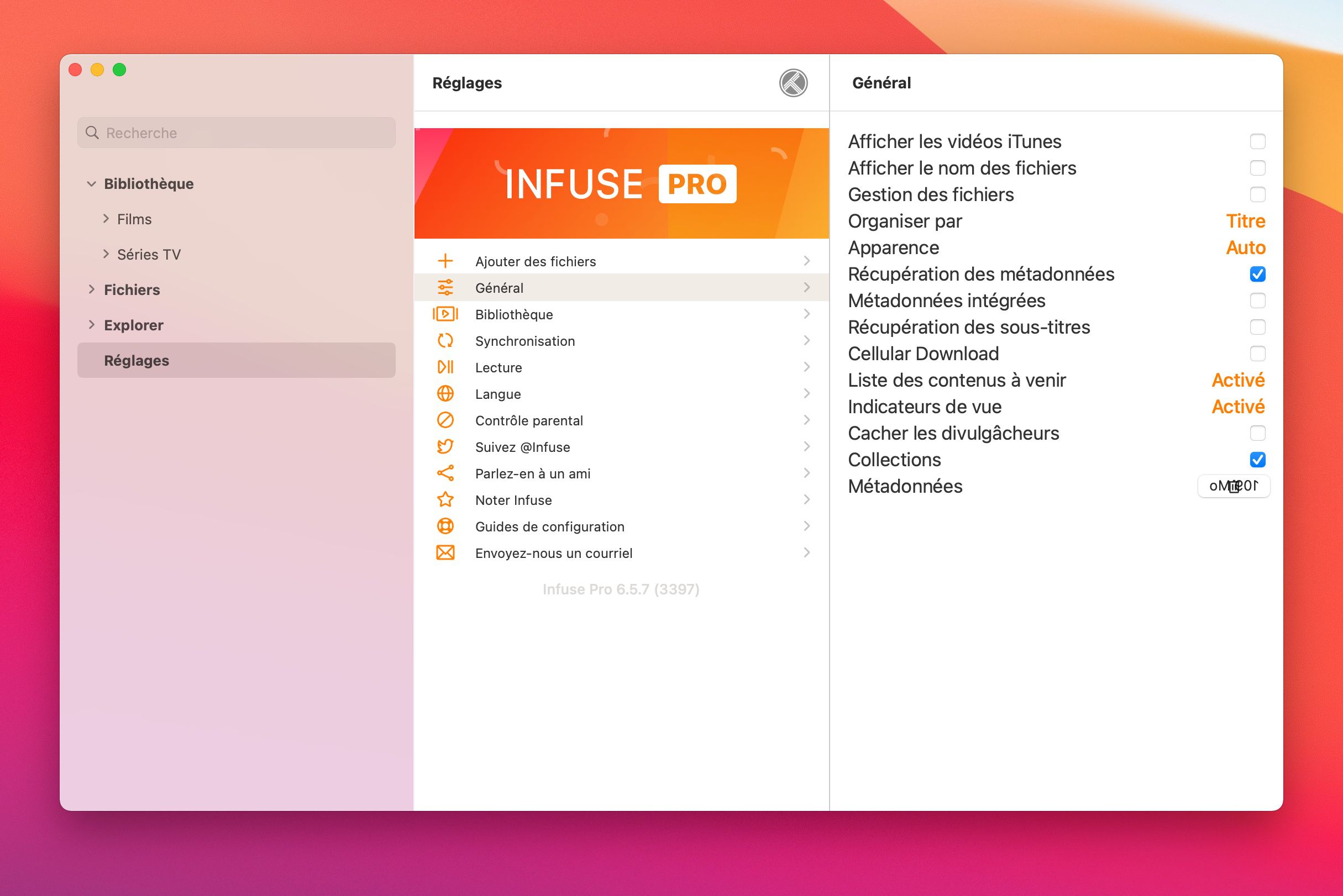Select Réglages in the sidebar
Viewport: 1343px width, 896px height.
pos(136,360)
